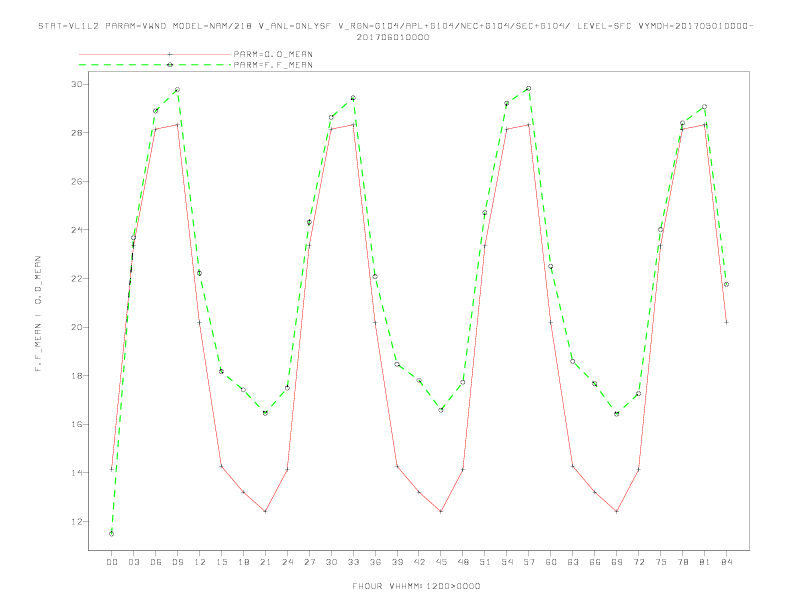
Task: Click the PARM=O.O_MEAN legend label
Action: coord(273,54)
